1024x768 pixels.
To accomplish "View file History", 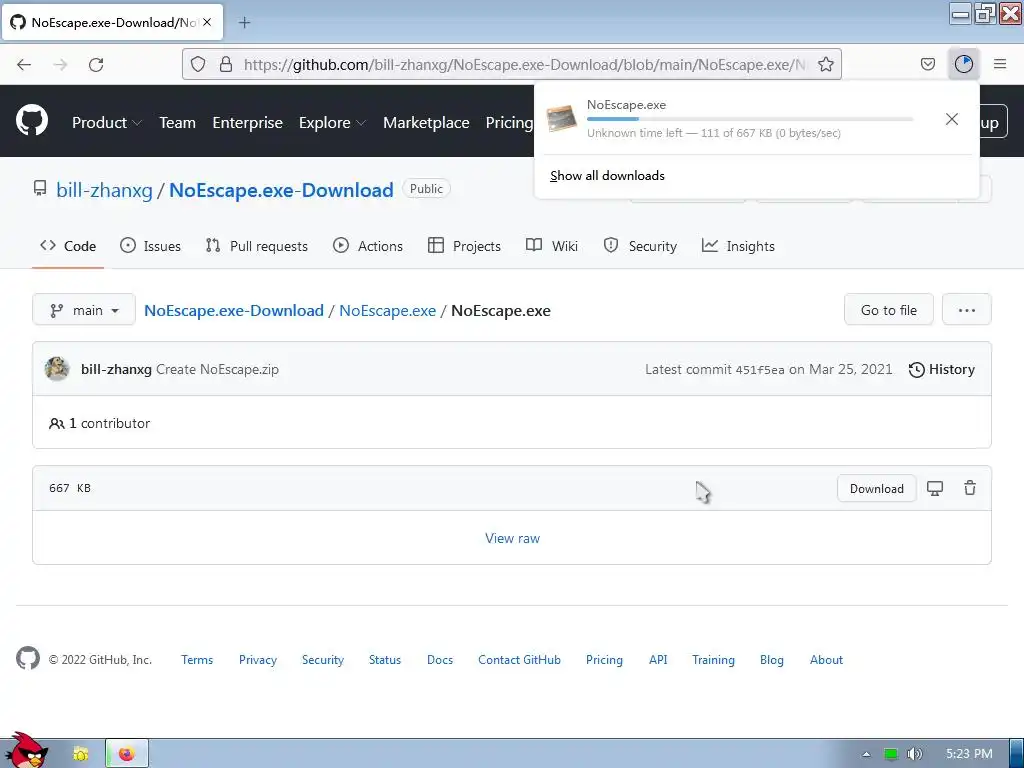I will 942,369.
